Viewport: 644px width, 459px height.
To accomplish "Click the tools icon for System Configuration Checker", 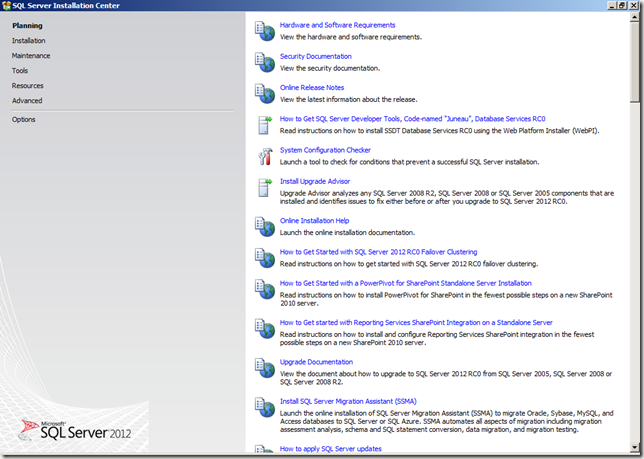I will 265,156.
